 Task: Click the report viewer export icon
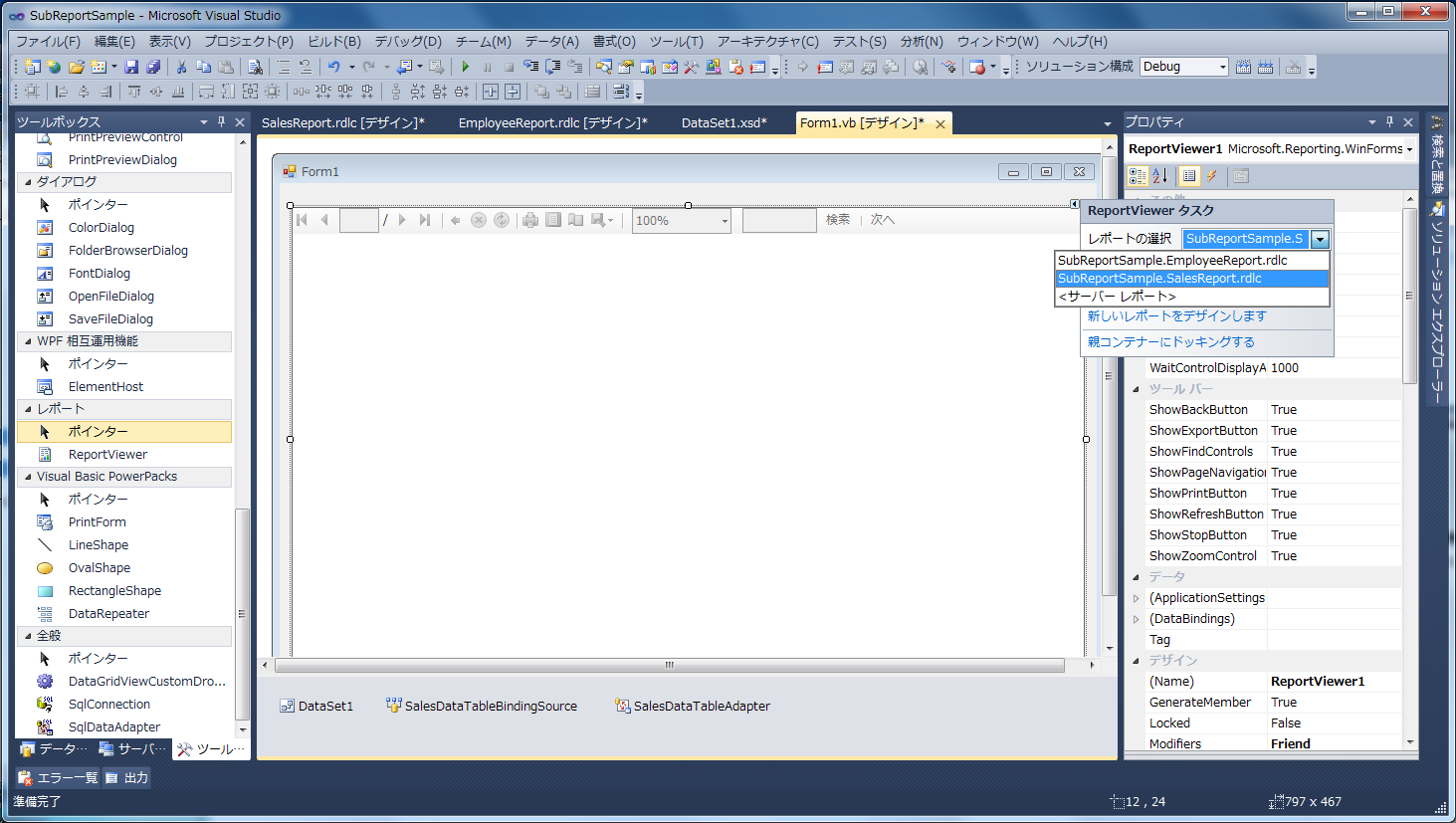[x=602, y=220]
